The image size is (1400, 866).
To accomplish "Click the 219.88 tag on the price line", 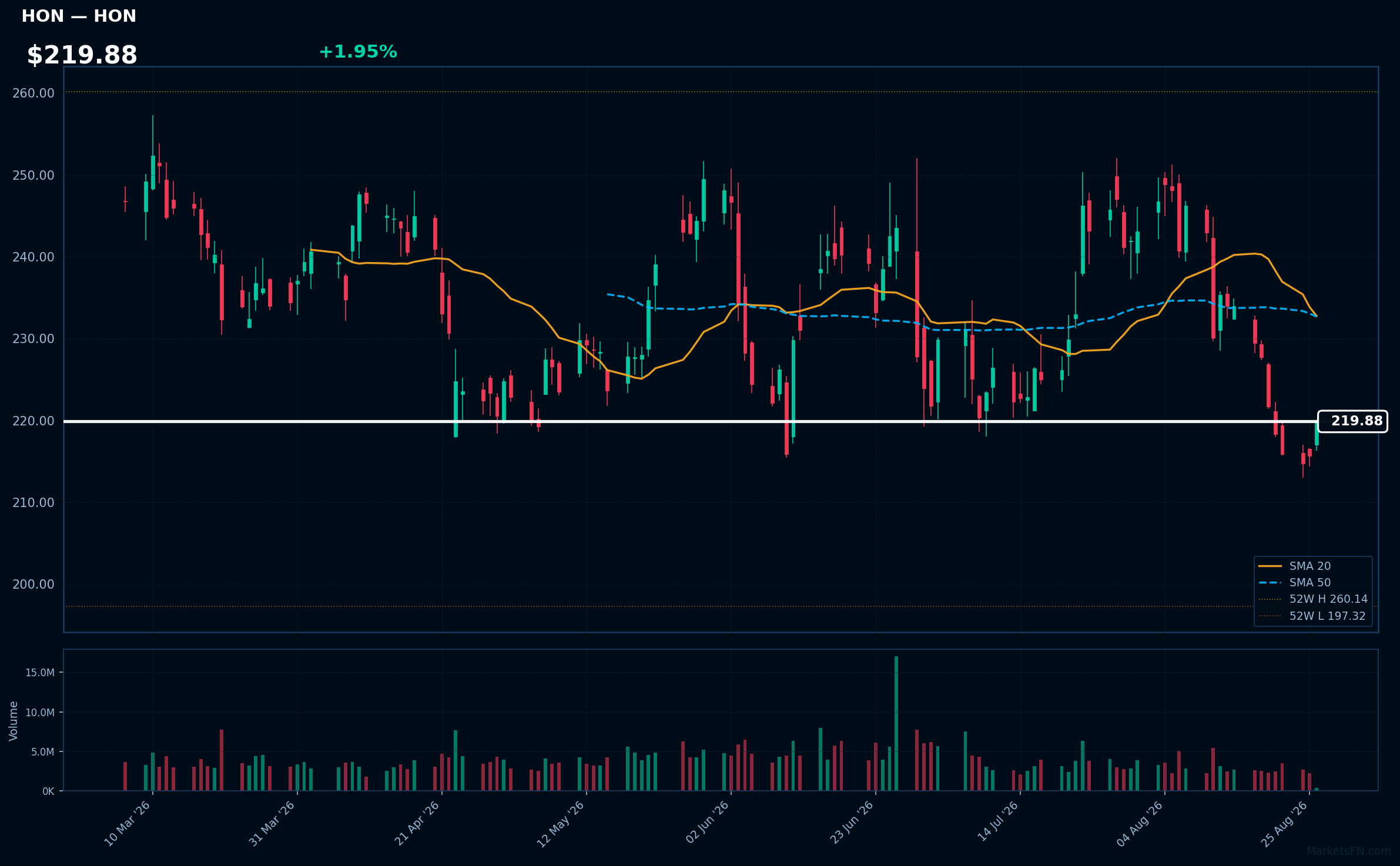I will click(1352, 421).
